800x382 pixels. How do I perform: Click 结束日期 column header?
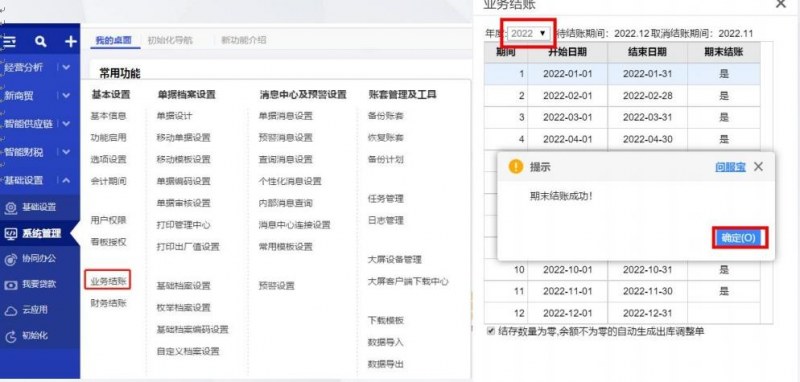pos(647,52)
